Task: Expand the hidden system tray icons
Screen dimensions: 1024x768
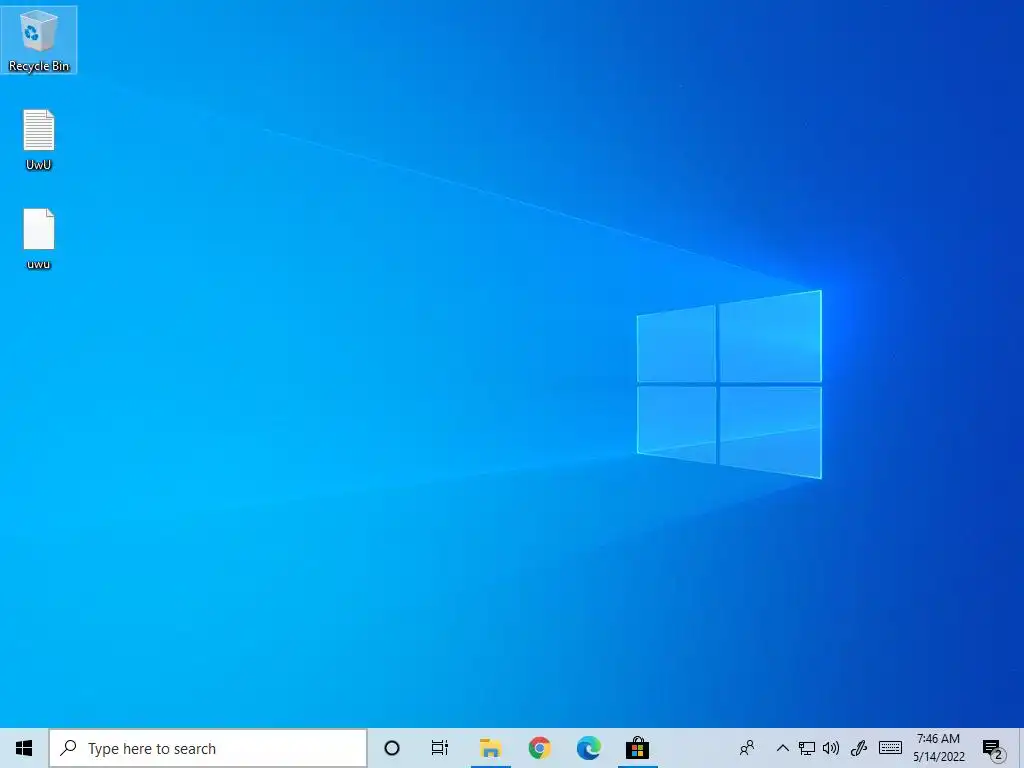Action: [x=782, y=748]
